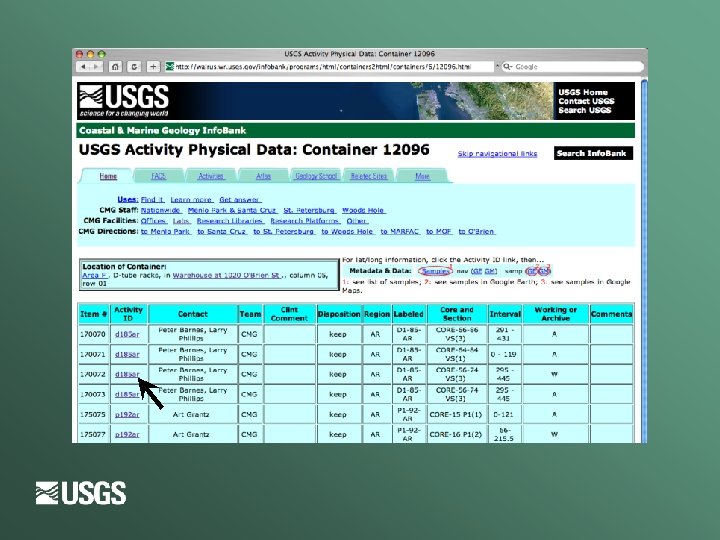Click the Search USGS link

(x=585, y=111)
